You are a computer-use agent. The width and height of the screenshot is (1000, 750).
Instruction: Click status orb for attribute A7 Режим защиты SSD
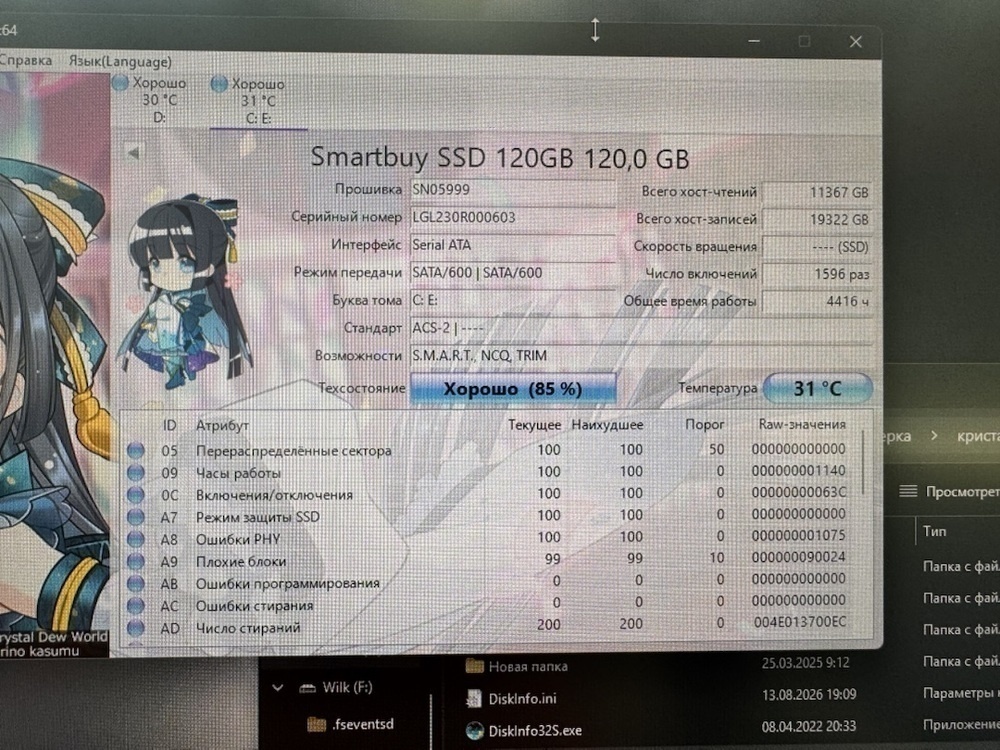click(135, 517)
